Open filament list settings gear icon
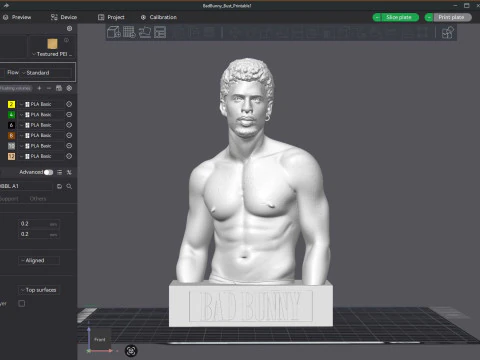 [69, 88]
